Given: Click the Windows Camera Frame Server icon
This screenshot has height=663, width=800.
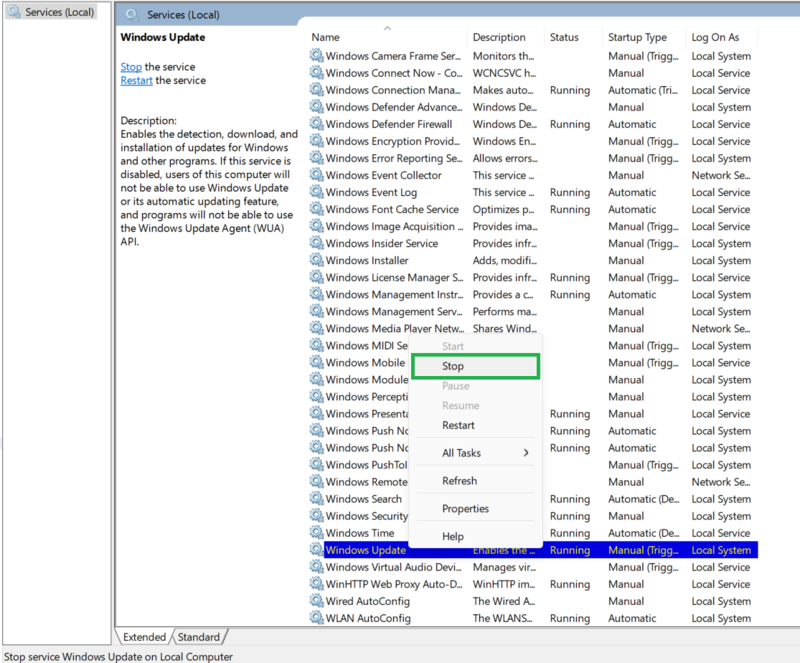Looking at the screenshot, I should [x=317, y=57].
